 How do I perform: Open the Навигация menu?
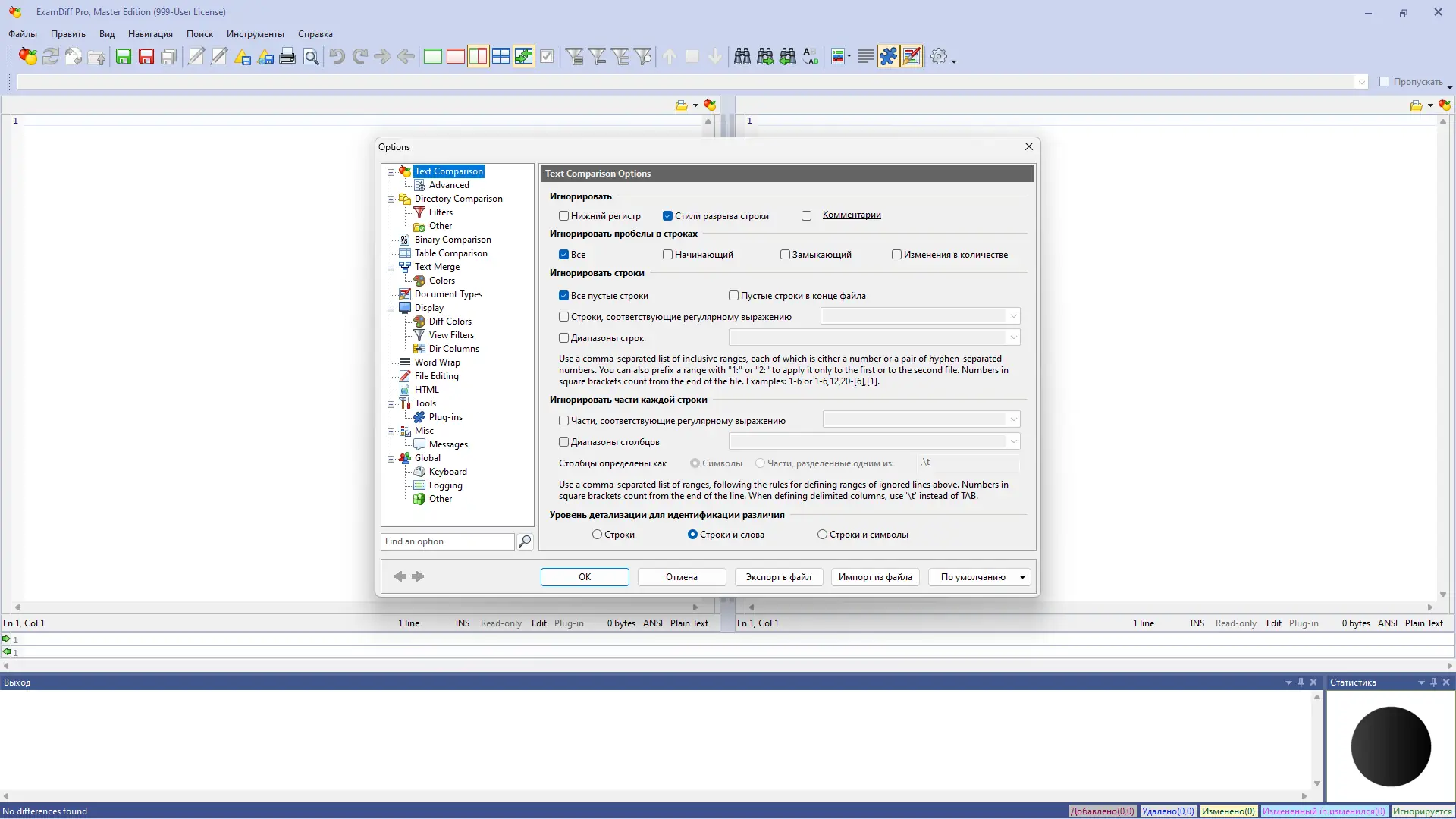coord(150,34)
